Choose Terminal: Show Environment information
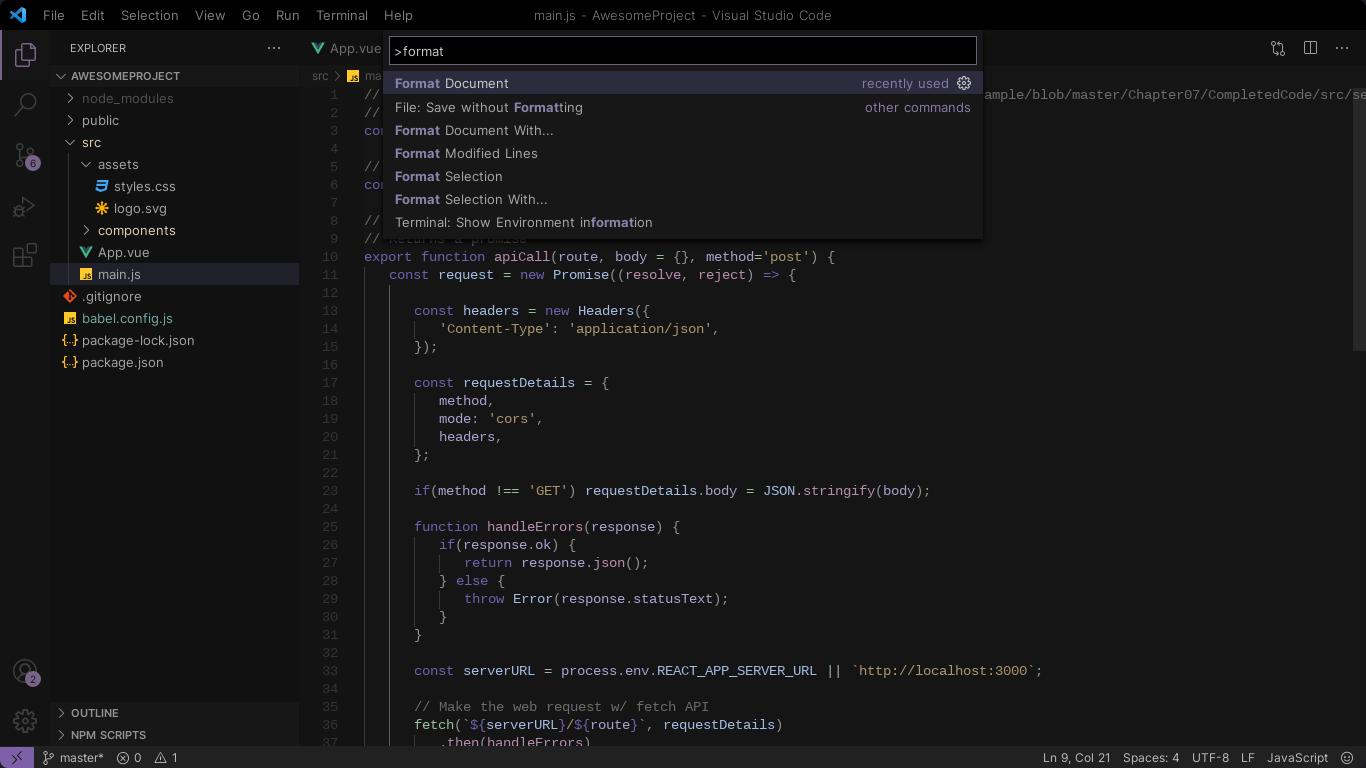This screenshot has width=1366, height=768. click(x=683, y=222)
